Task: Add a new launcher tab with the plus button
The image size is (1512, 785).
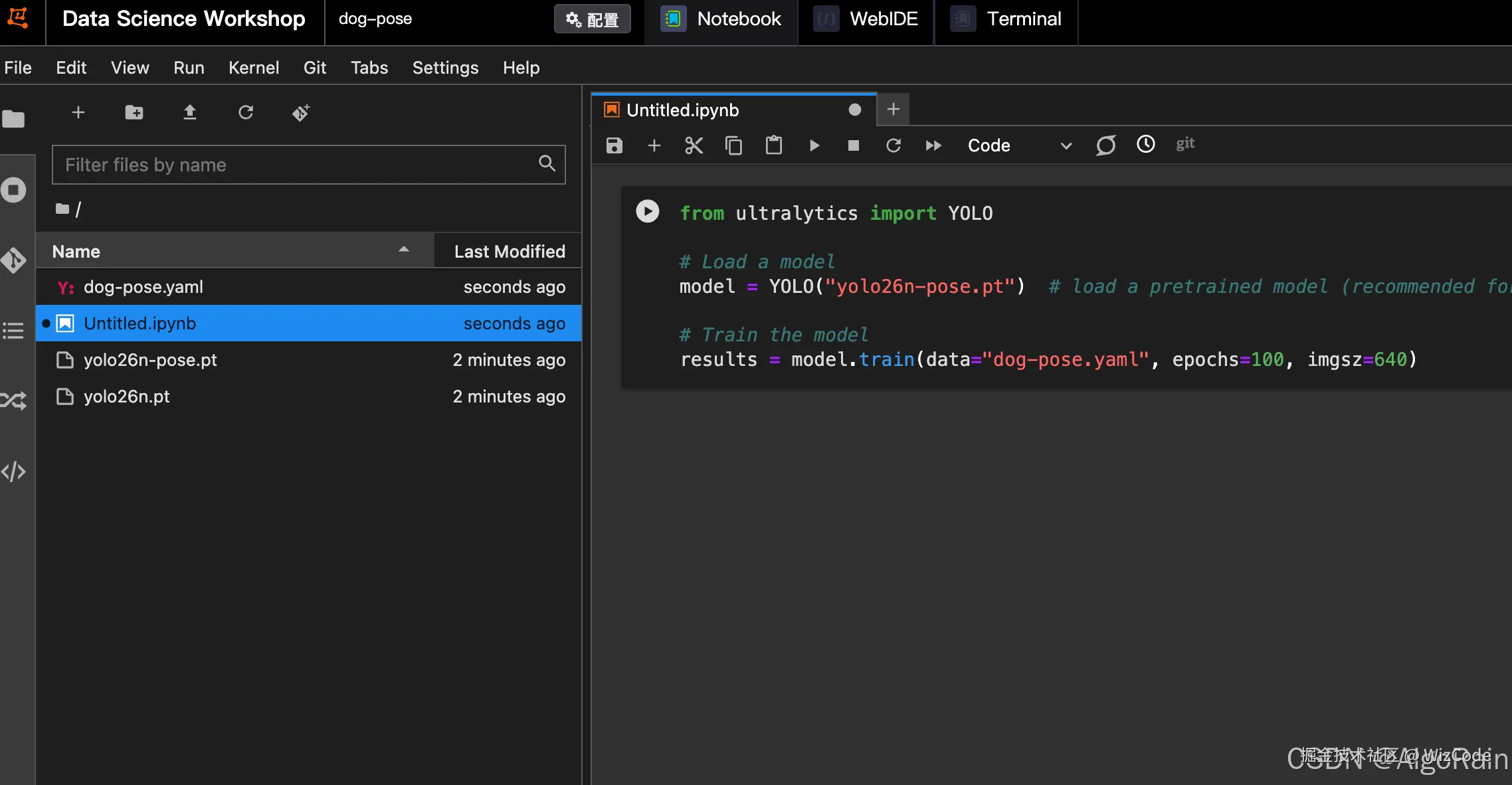Action: point(894,110)
